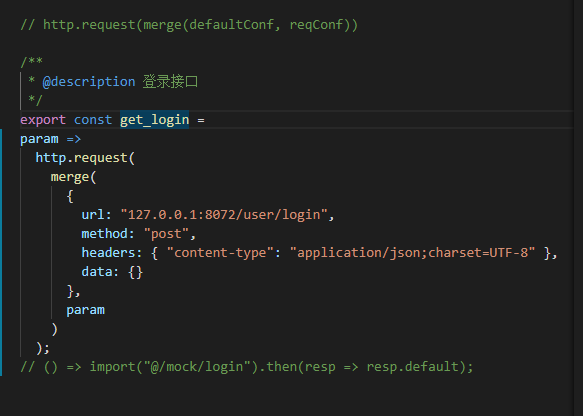The image size is (583, 416).
Task: Click the data property name
Action: pyautogui.click(x=96, y=272)
